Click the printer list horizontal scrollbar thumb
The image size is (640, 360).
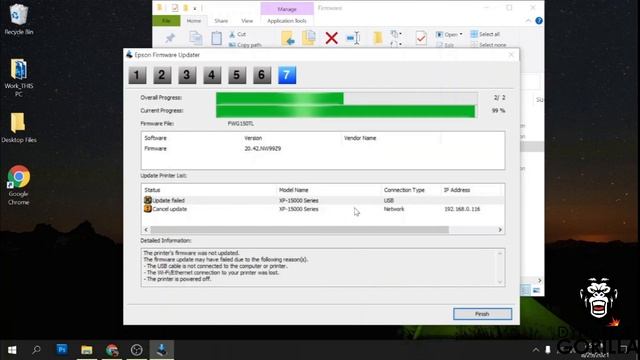(300, 230)
